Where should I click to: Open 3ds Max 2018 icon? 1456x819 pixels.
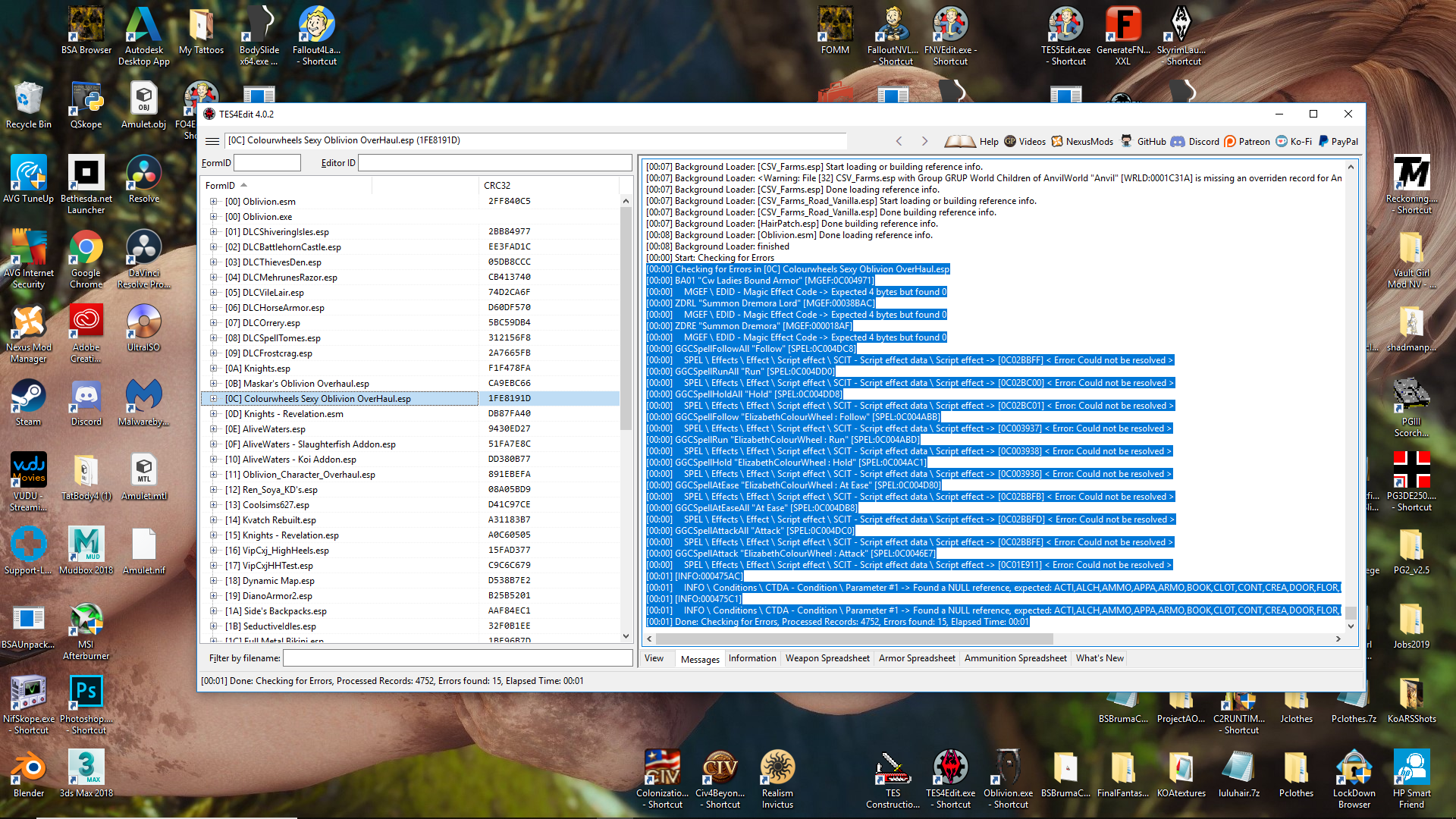tap(86, 774)
